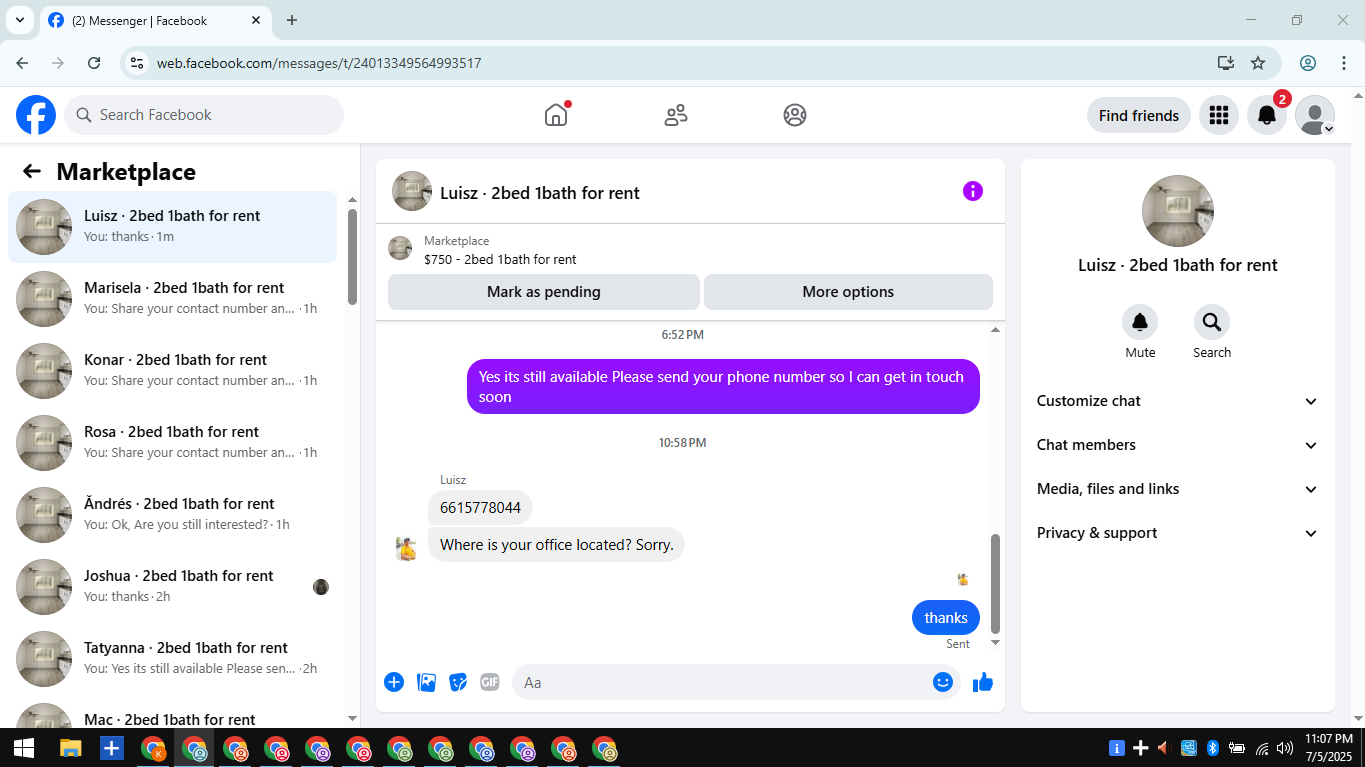This screenshot has height=767, width=1365.
Task: Open browser tab search dropdown arrow
Action: pos(19,20)
